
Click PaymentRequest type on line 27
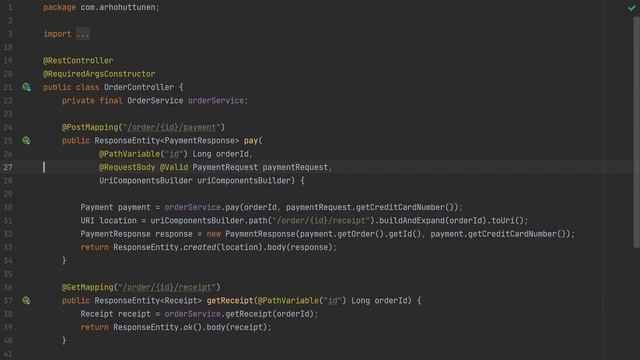(x=225, y=167)
